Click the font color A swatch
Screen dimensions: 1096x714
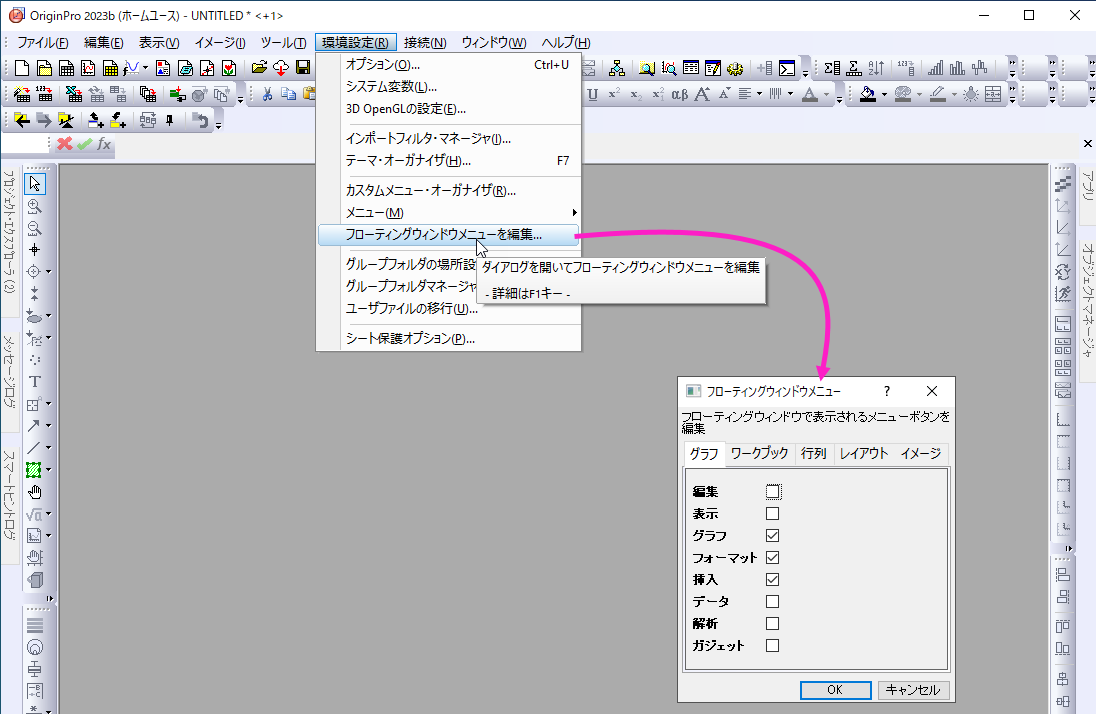click(x=809, y=94)
